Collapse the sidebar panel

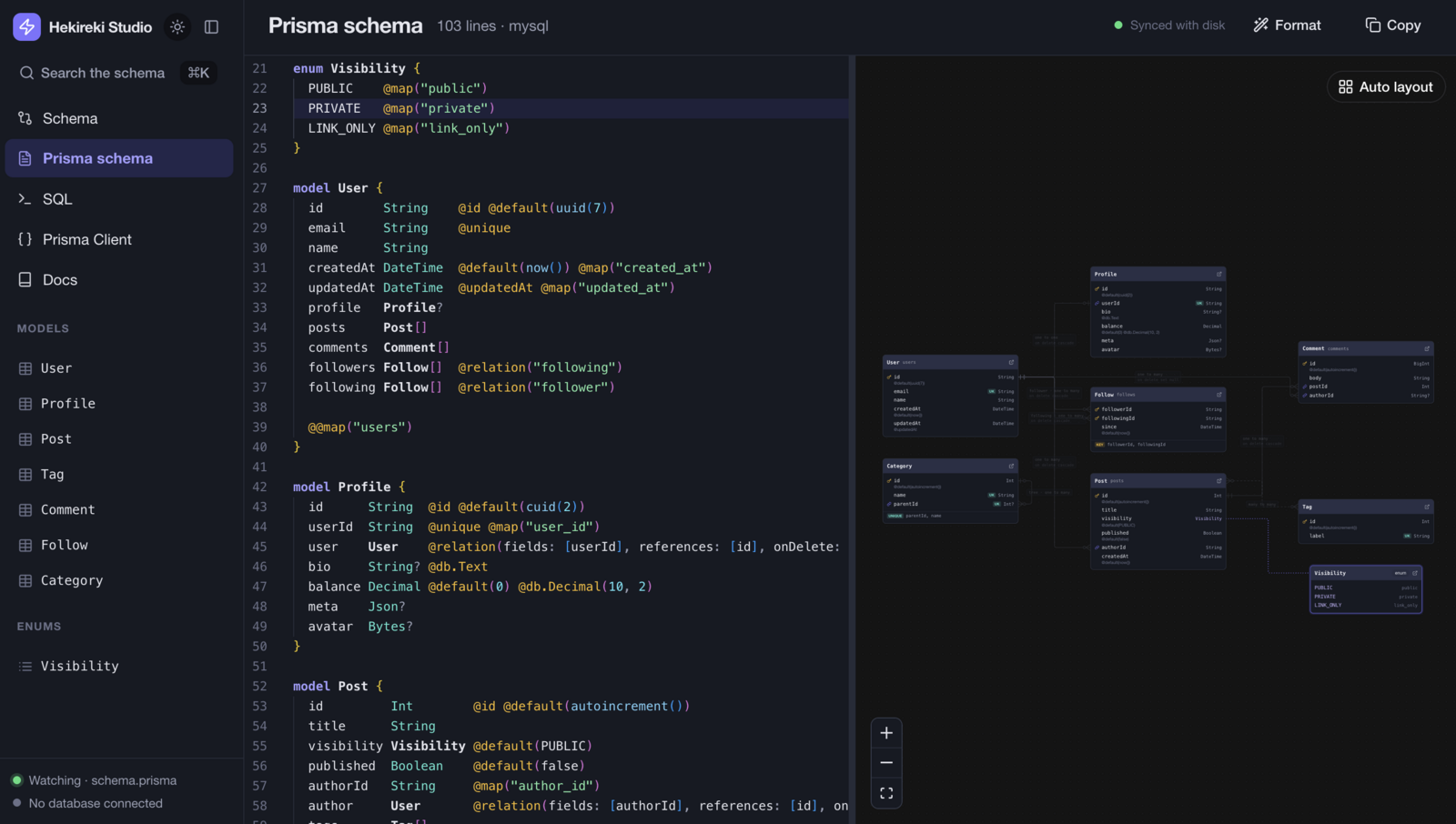211,27
